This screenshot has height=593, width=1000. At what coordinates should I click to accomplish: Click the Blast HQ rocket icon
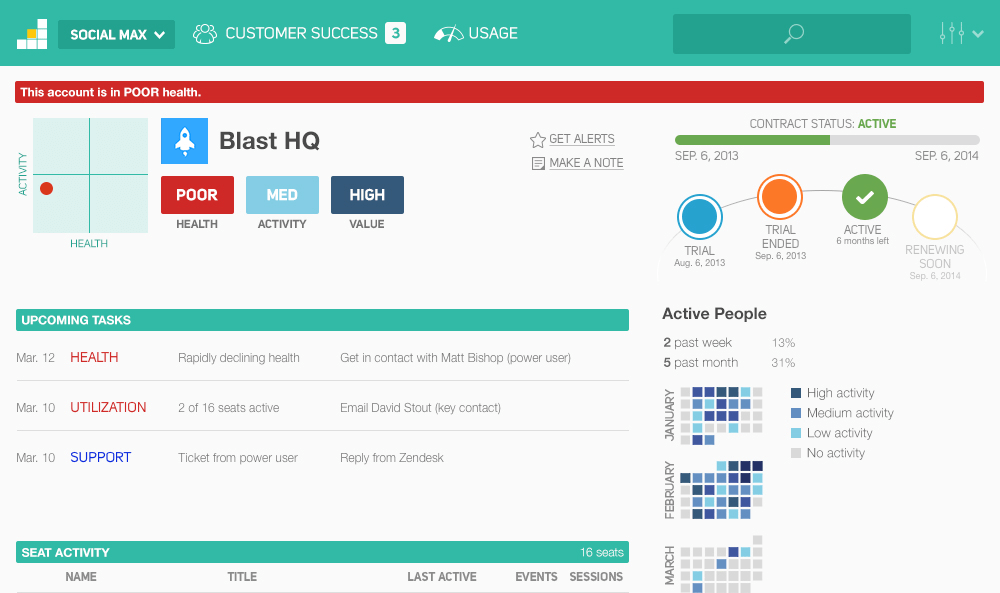[x=184, y=141]
